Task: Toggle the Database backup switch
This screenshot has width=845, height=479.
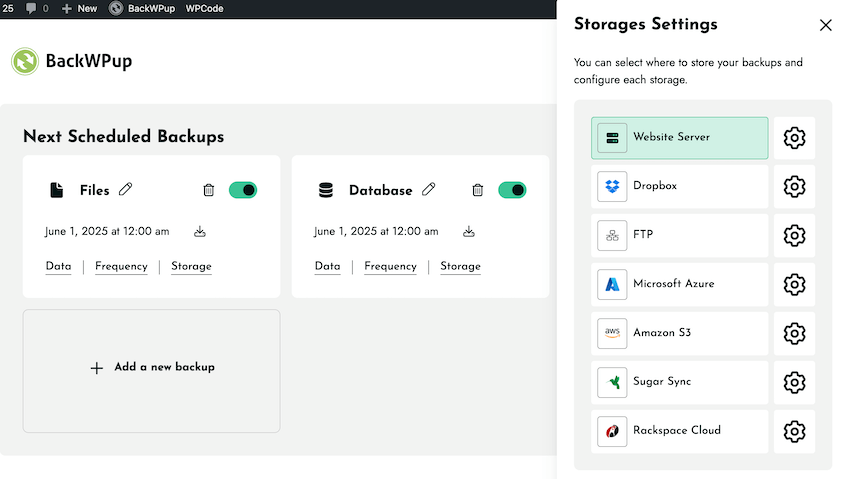Action: click(512, 190)
